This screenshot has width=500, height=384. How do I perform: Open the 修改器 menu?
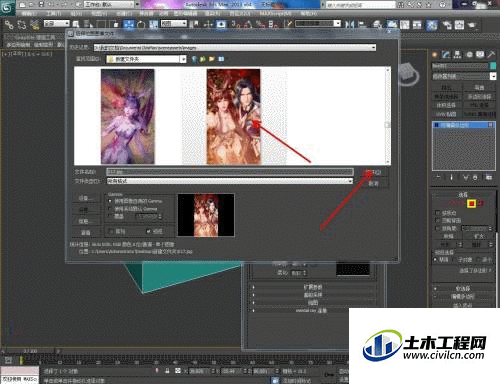[146, 13]
